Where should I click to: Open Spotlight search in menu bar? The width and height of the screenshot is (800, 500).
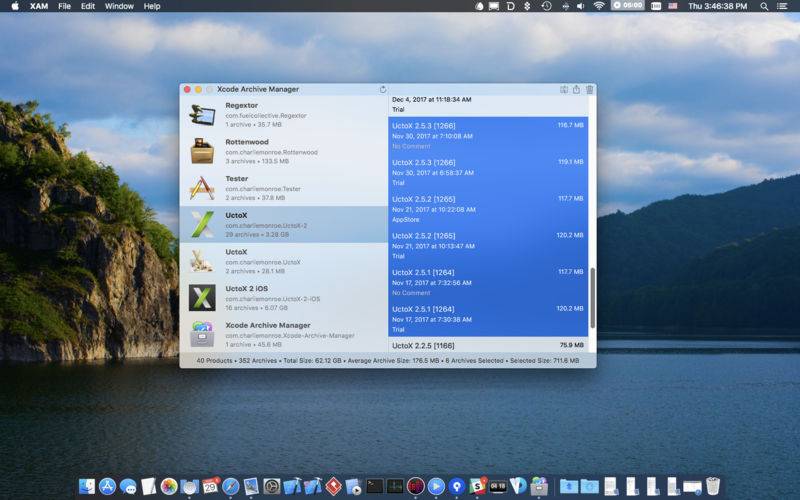click(764, 6)
